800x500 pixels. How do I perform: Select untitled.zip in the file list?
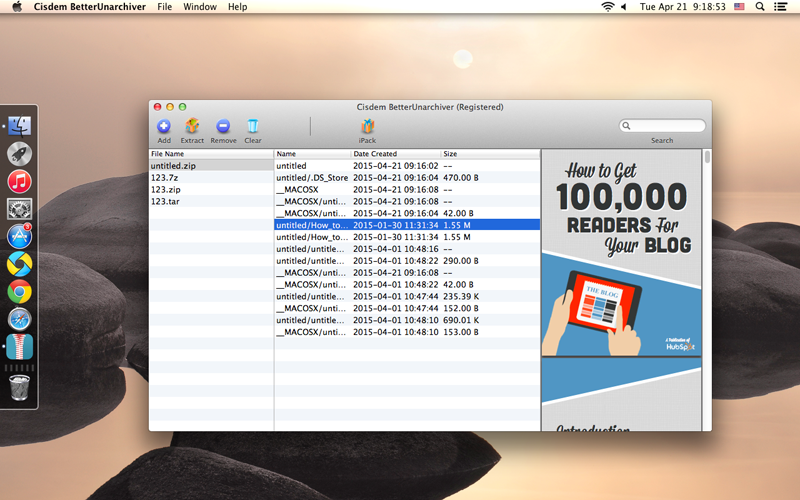click(x=173, y=166)
